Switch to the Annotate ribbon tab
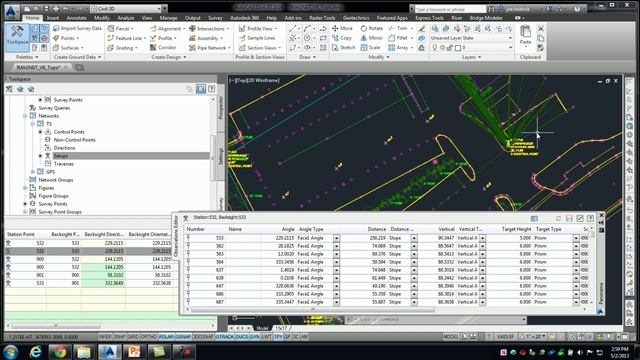This screenshot has width=640, height=360. [76, 18]
